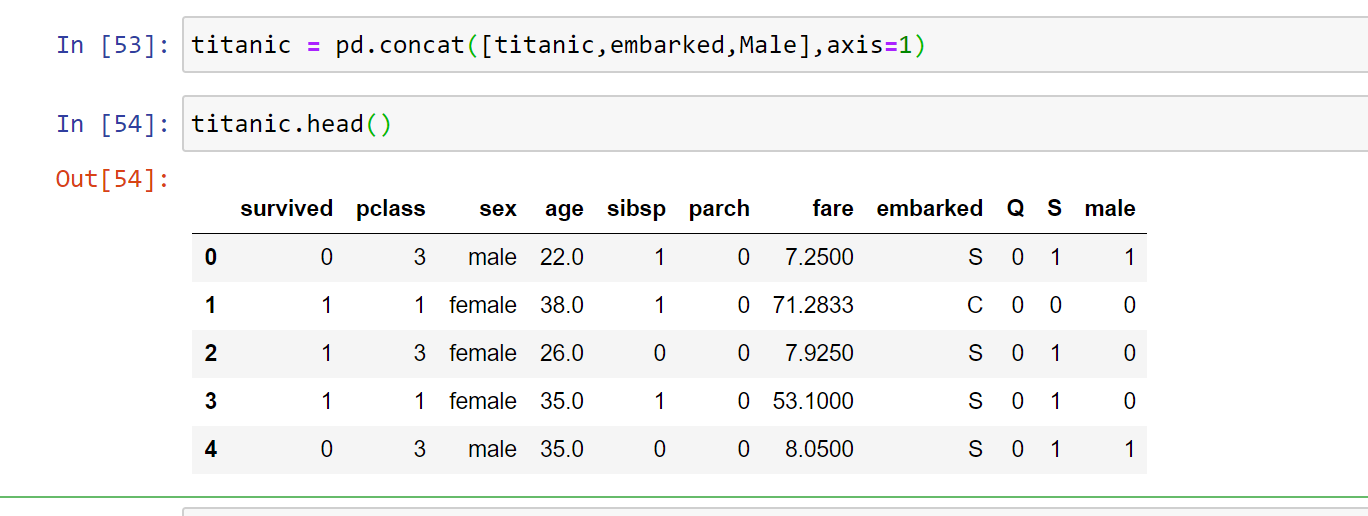
Task: Click row index 0 label
Action: point(210,257)
